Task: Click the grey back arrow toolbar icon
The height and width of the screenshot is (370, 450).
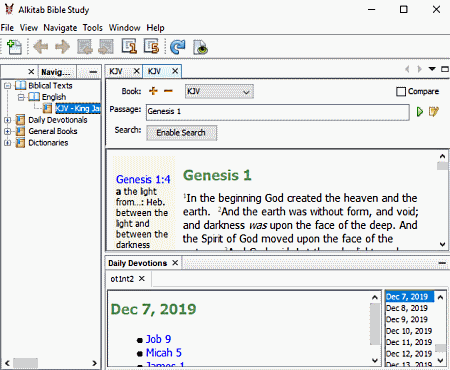Action: (x=41, y=47)
